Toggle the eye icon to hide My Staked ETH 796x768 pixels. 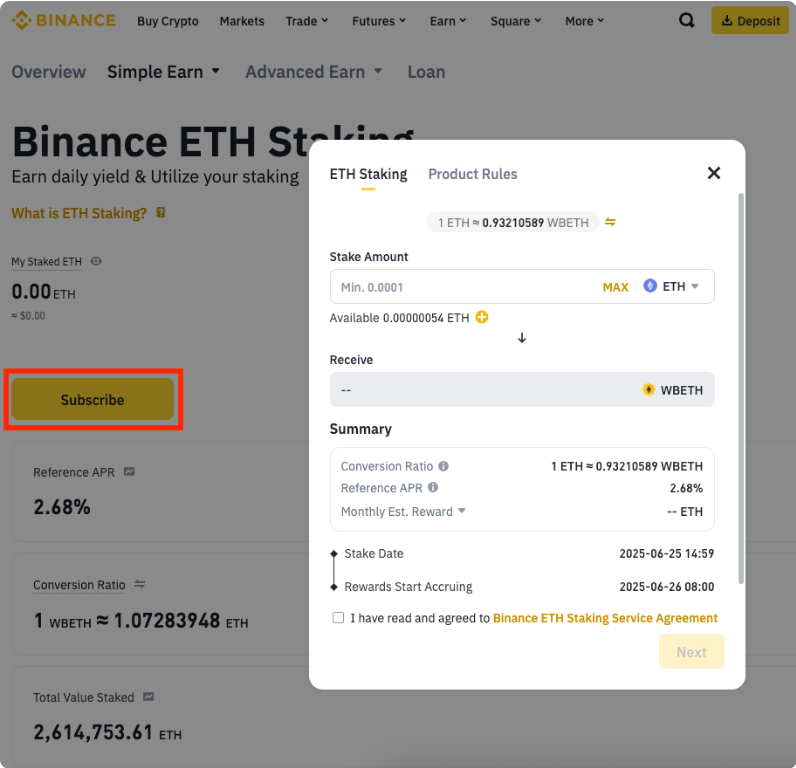[96, 262]
